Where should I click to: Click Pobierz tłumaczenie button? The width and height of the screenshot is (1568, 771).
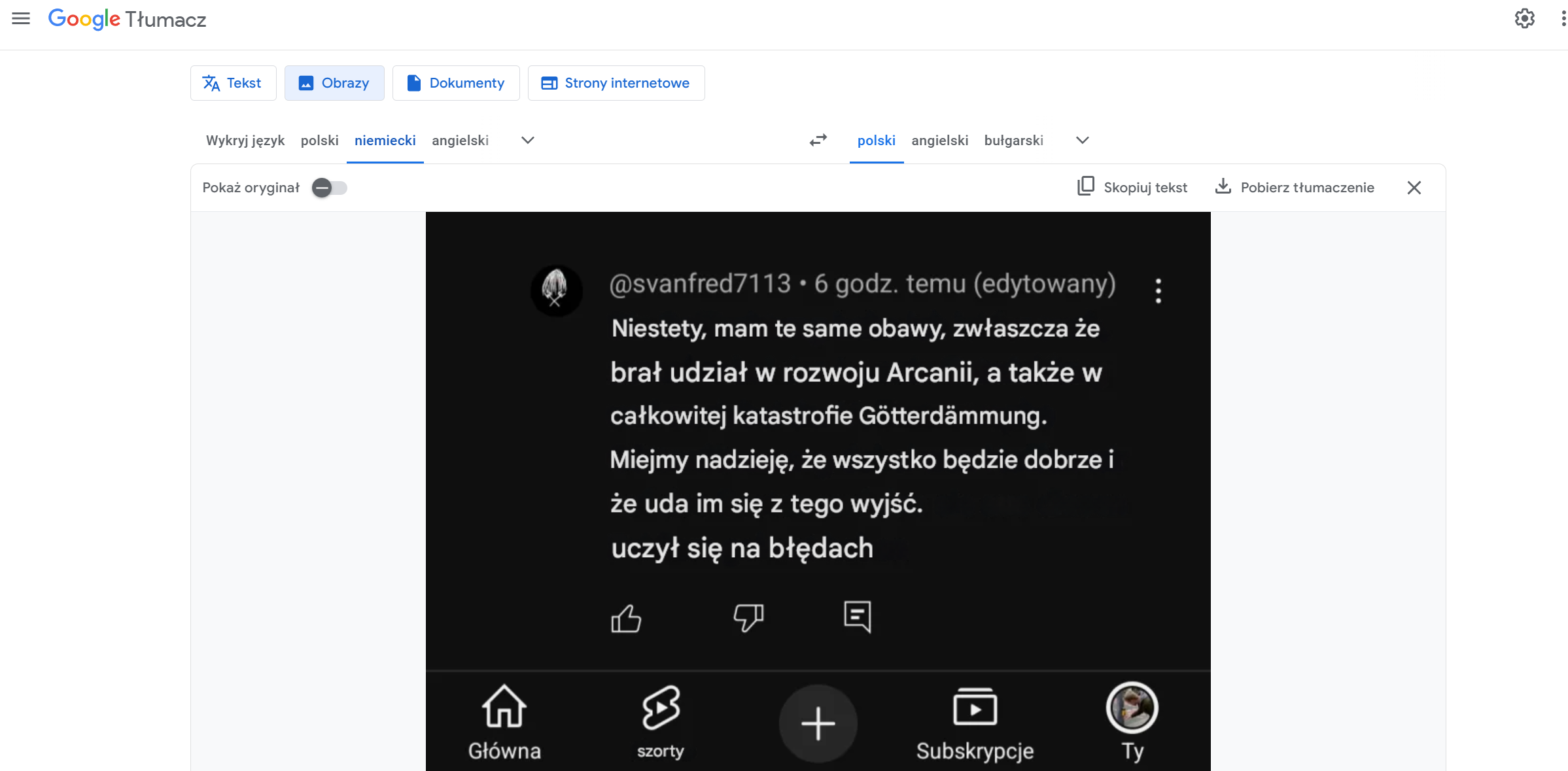pyautogui.click(x=1295, y=188)
